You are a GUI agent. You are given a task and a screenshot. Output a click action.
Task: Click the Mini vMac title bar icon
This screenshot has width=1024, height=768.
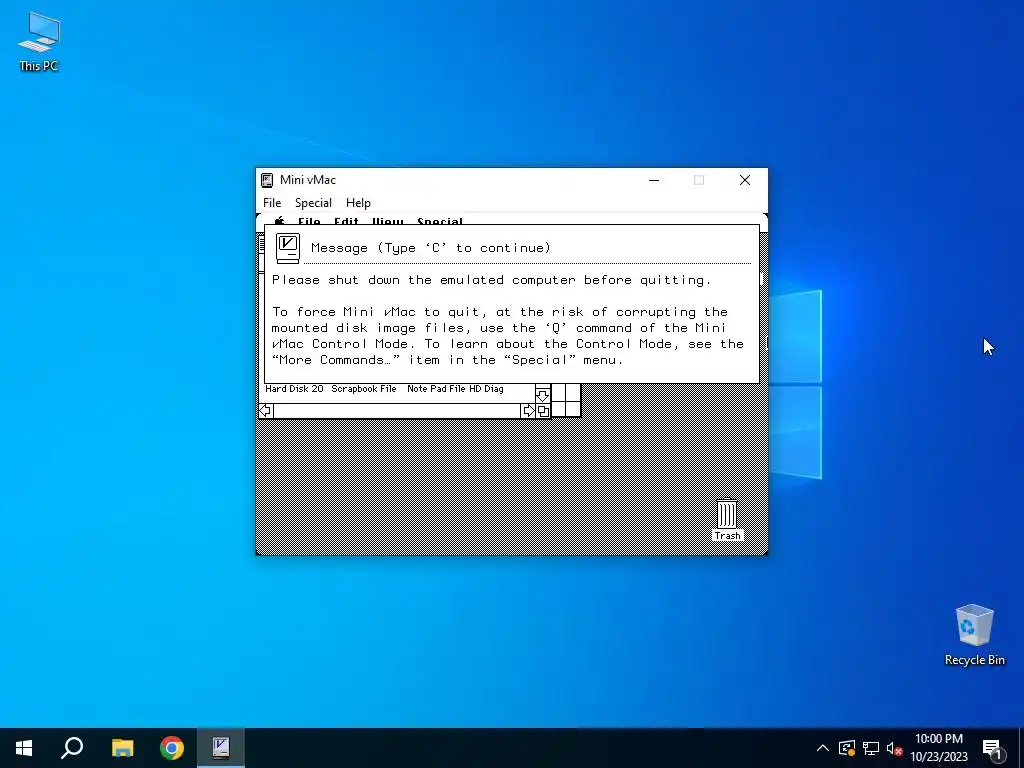266,180
